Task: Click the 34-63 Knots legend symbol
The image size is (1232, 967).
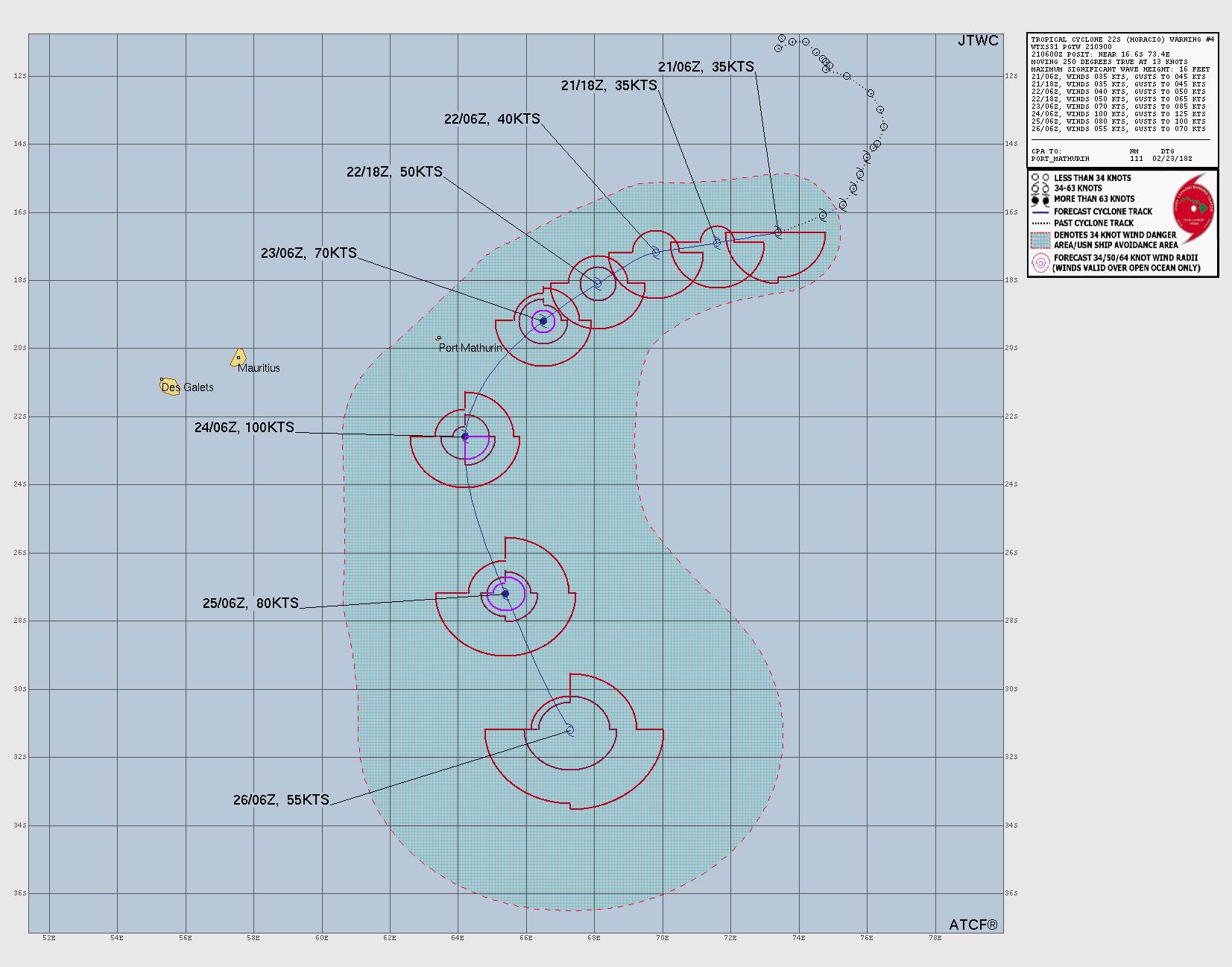Action: 1040,188
